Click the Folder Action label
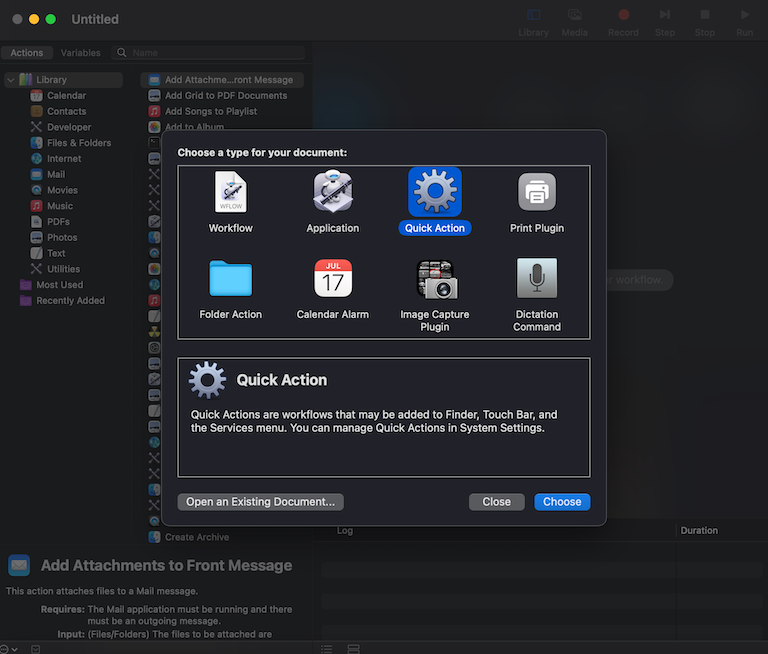 pyautogui.click(x=231, y=314)
